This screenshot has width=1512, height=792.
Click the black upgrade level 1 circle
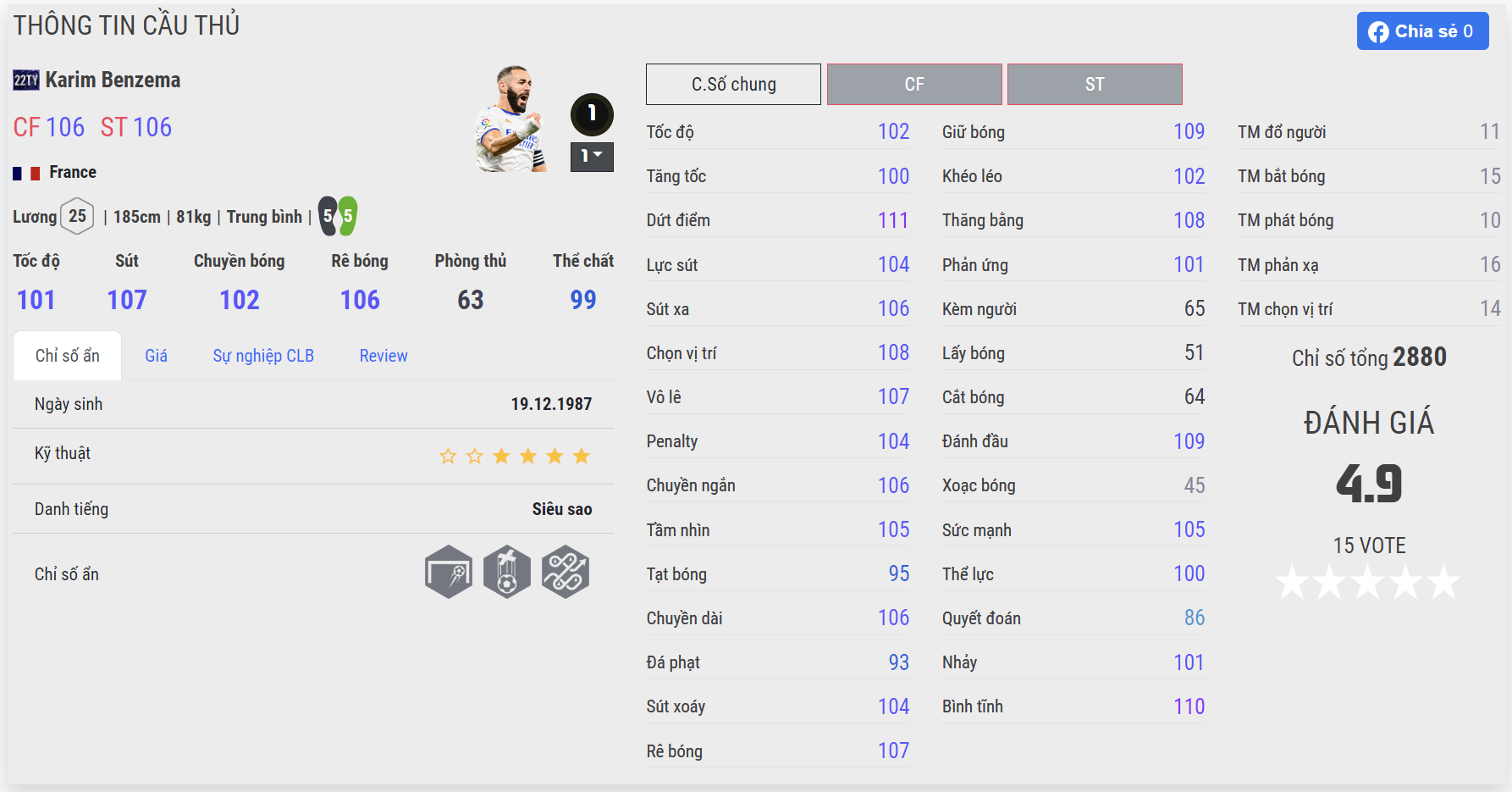(x=592, y=114)
